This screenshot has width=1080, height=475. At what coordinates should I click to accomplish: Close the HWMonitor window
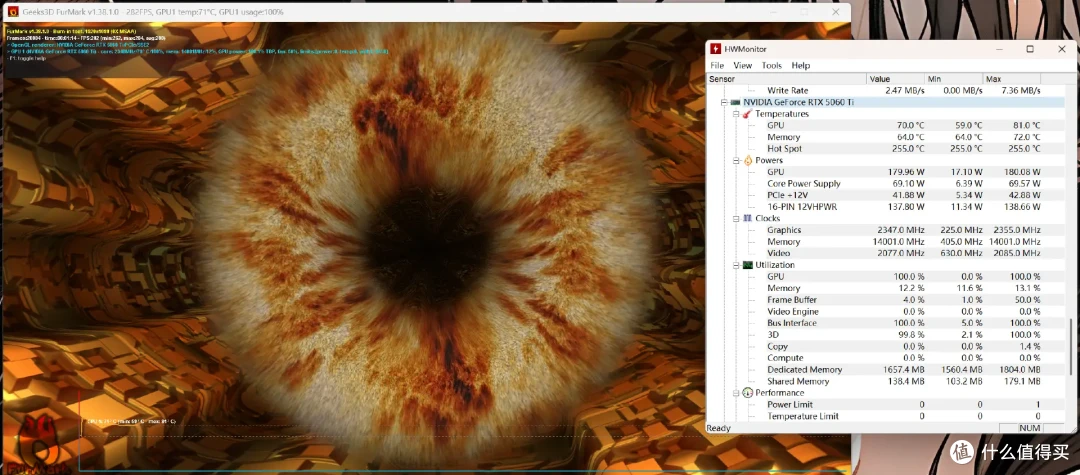[1061, 49]
